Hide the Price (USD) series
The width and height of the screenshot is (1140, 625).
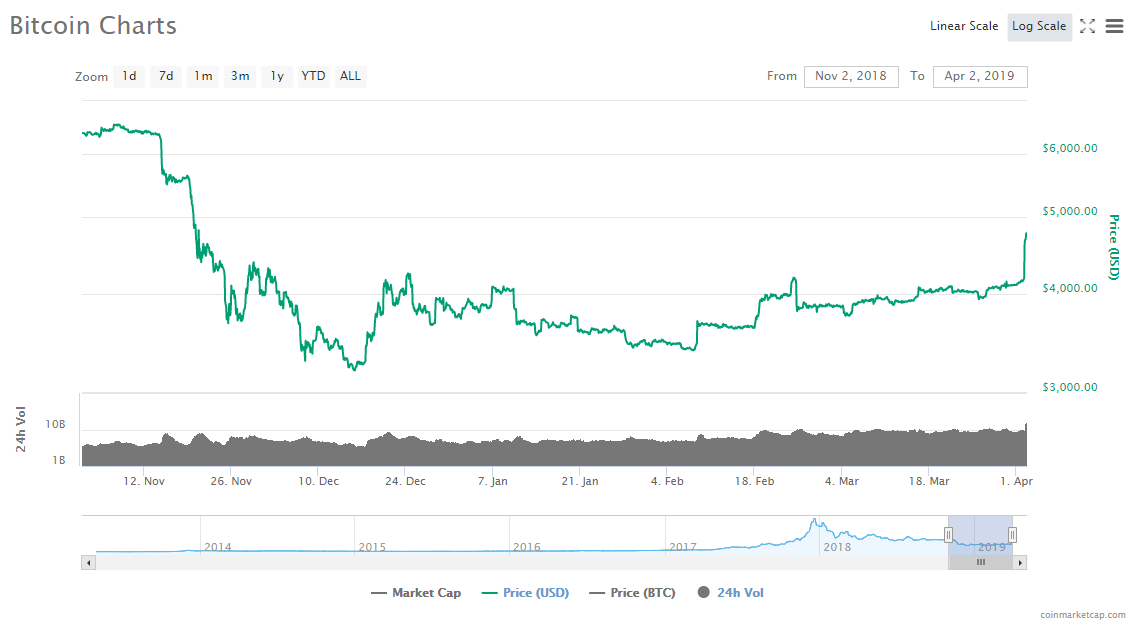click(525, 593)
